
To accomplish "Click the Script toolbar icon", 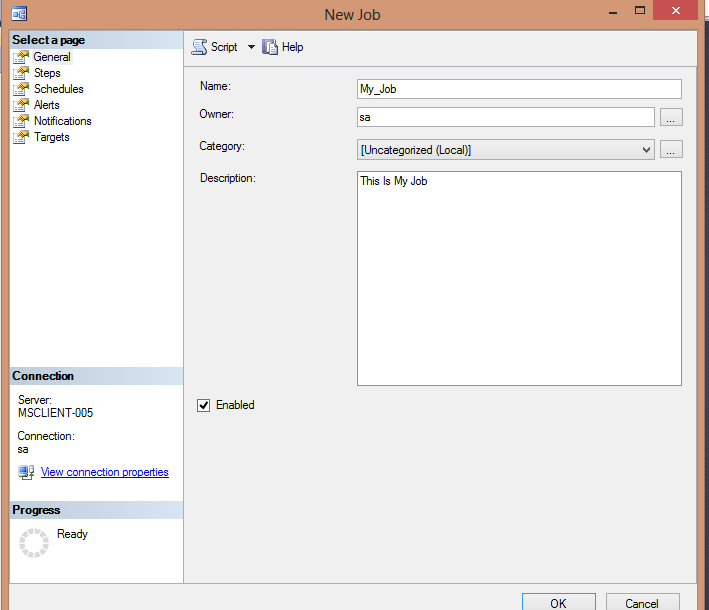I will 199,47.
